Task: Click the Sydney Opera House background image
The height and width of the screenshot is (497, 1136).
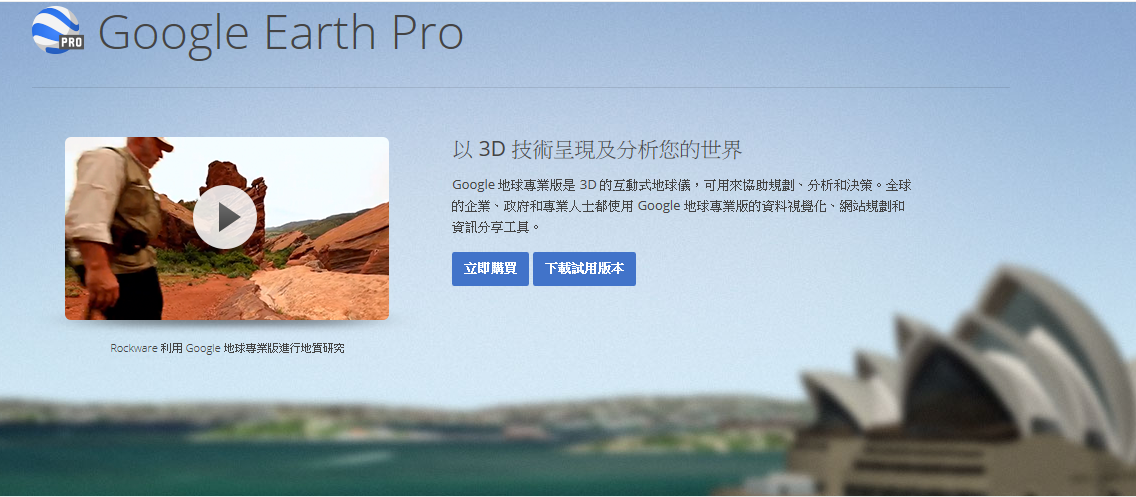Action: (964, 384)
